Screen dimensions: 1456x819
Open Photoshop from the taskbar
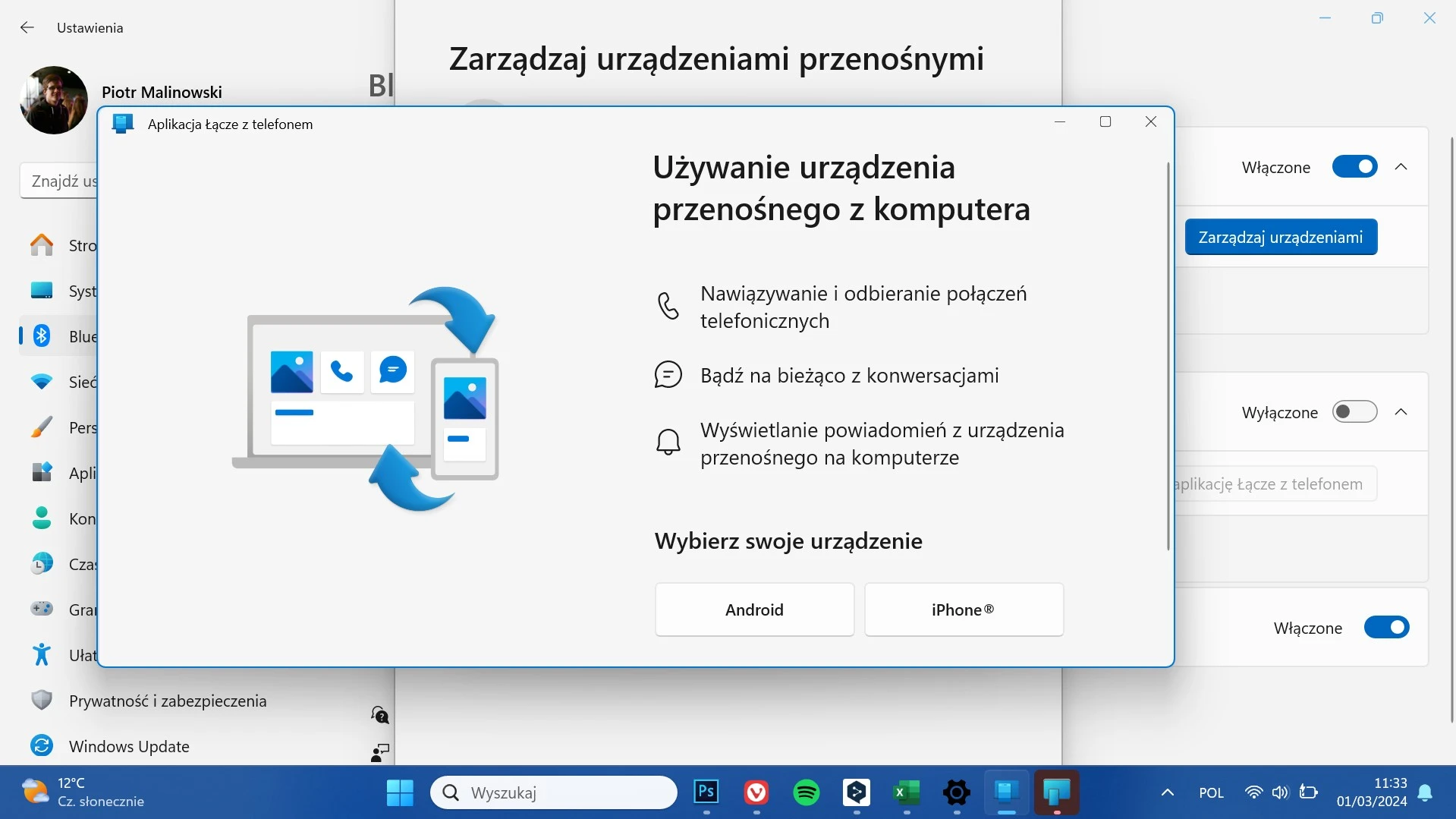point(706,792)
